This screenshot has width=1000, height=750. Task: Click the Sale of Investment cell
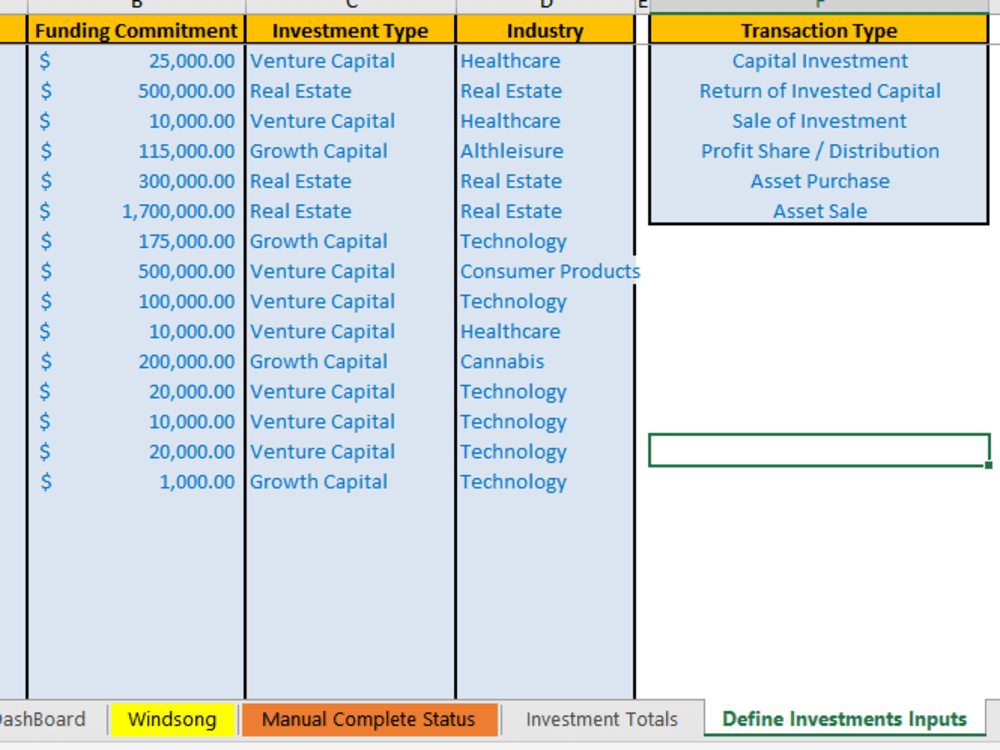(819, 121)
